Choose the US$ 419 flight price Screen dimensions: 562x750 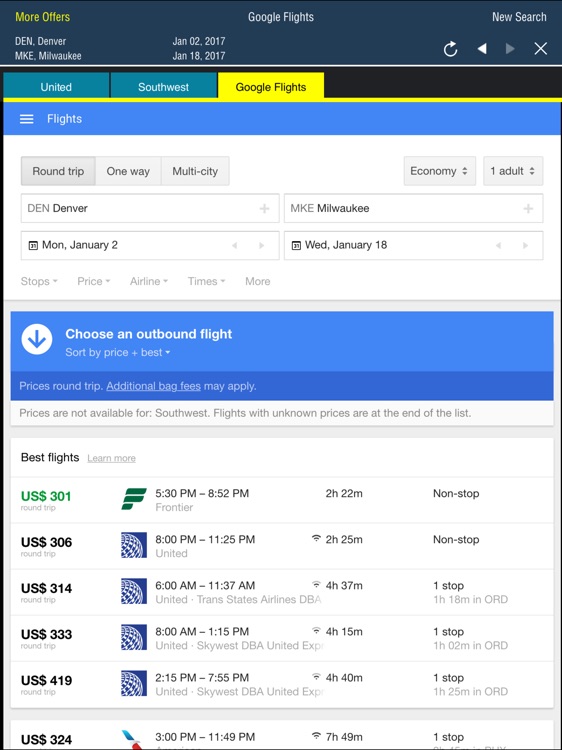coord(46,680)
